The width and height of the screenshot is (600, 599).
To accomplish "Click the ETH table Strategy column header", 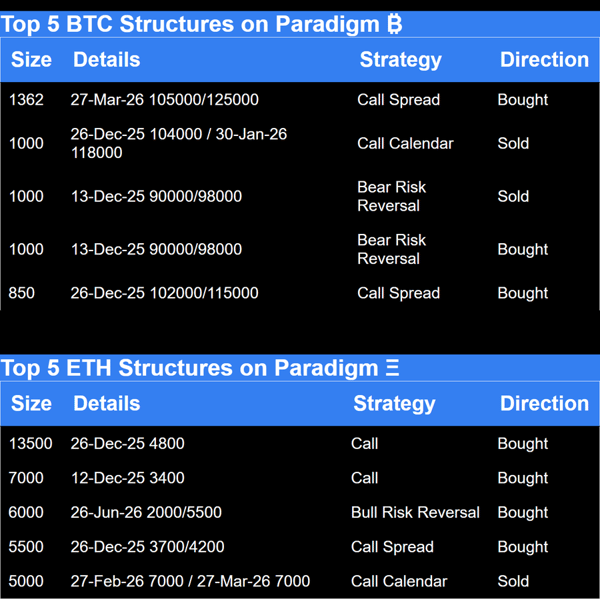I will [x=395, y=404].
